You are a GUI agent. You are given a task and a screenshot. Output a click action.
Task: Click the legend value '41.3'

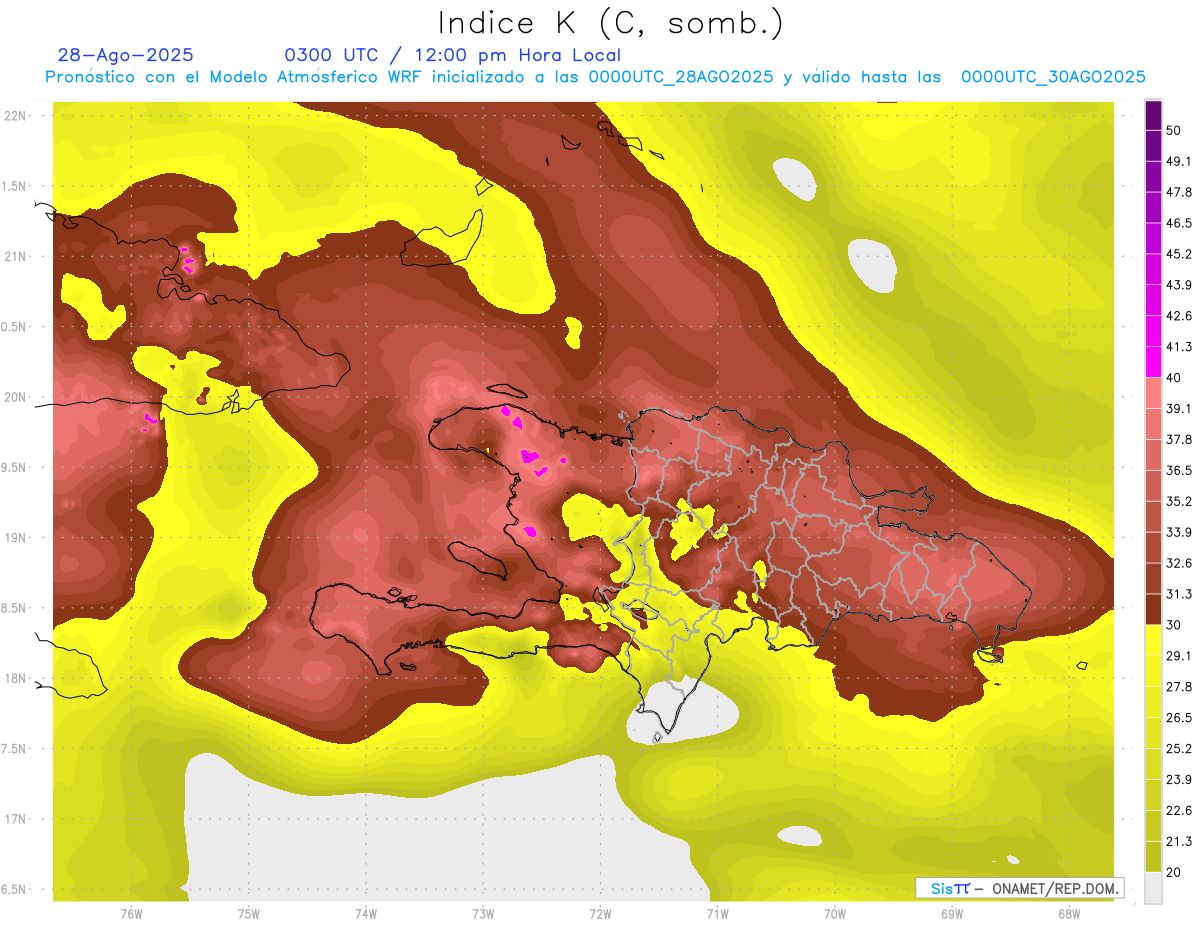1179,347
